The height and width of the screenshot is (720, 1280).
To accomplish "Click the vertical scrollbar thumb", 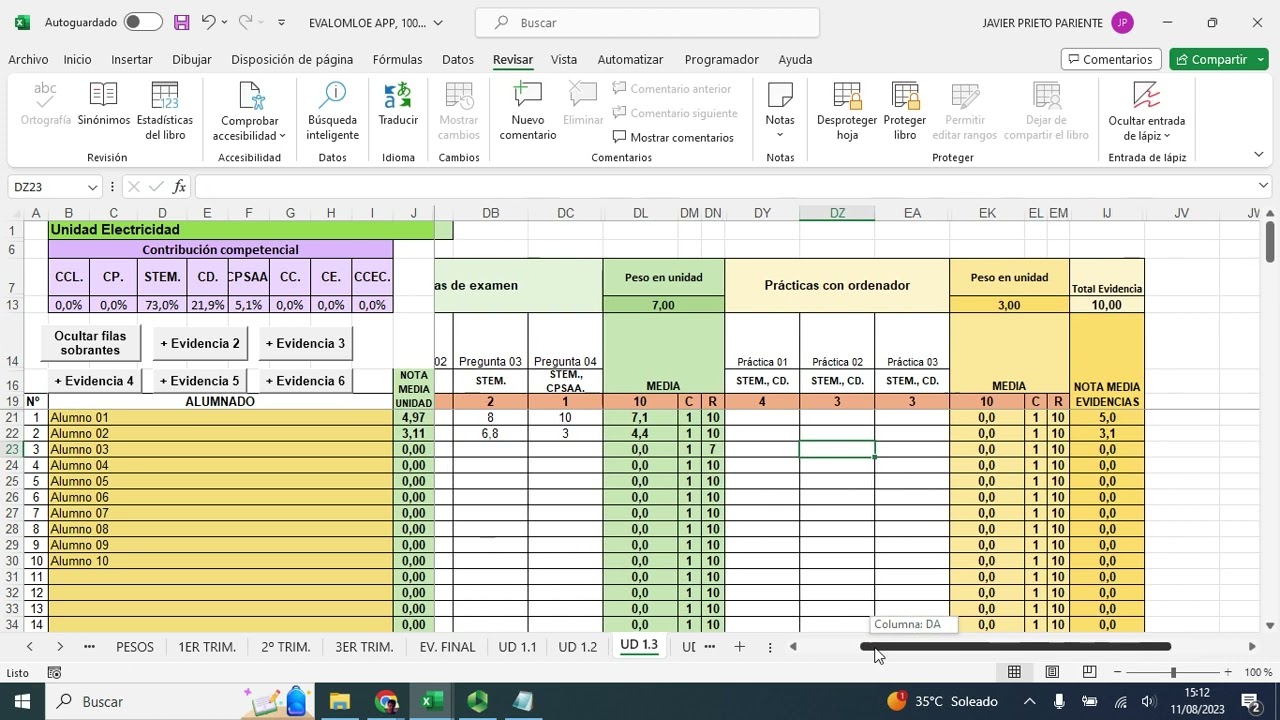I will 1269,241.
